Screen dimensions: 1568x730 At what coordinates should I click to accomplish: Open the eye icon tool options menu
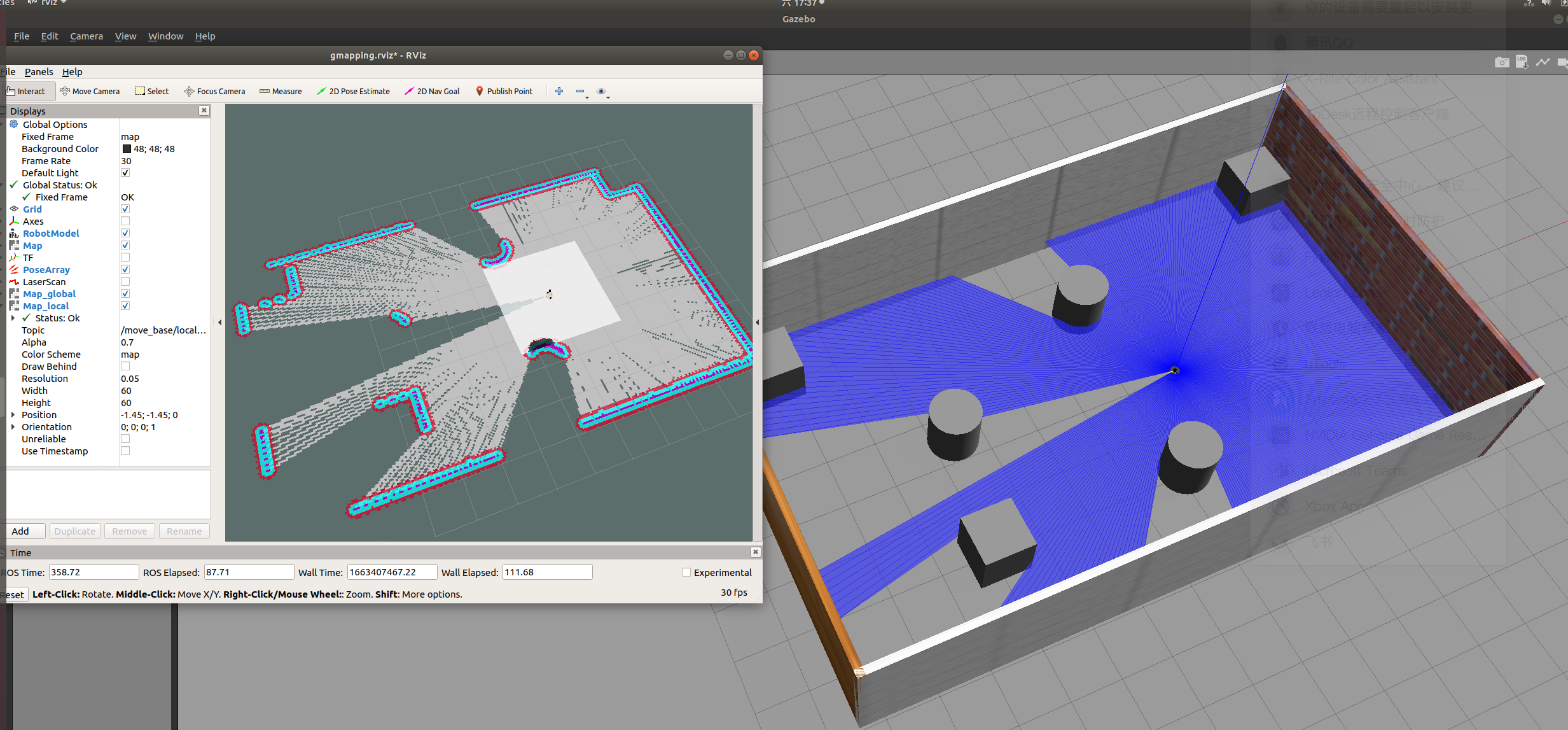tap(602, 92)
